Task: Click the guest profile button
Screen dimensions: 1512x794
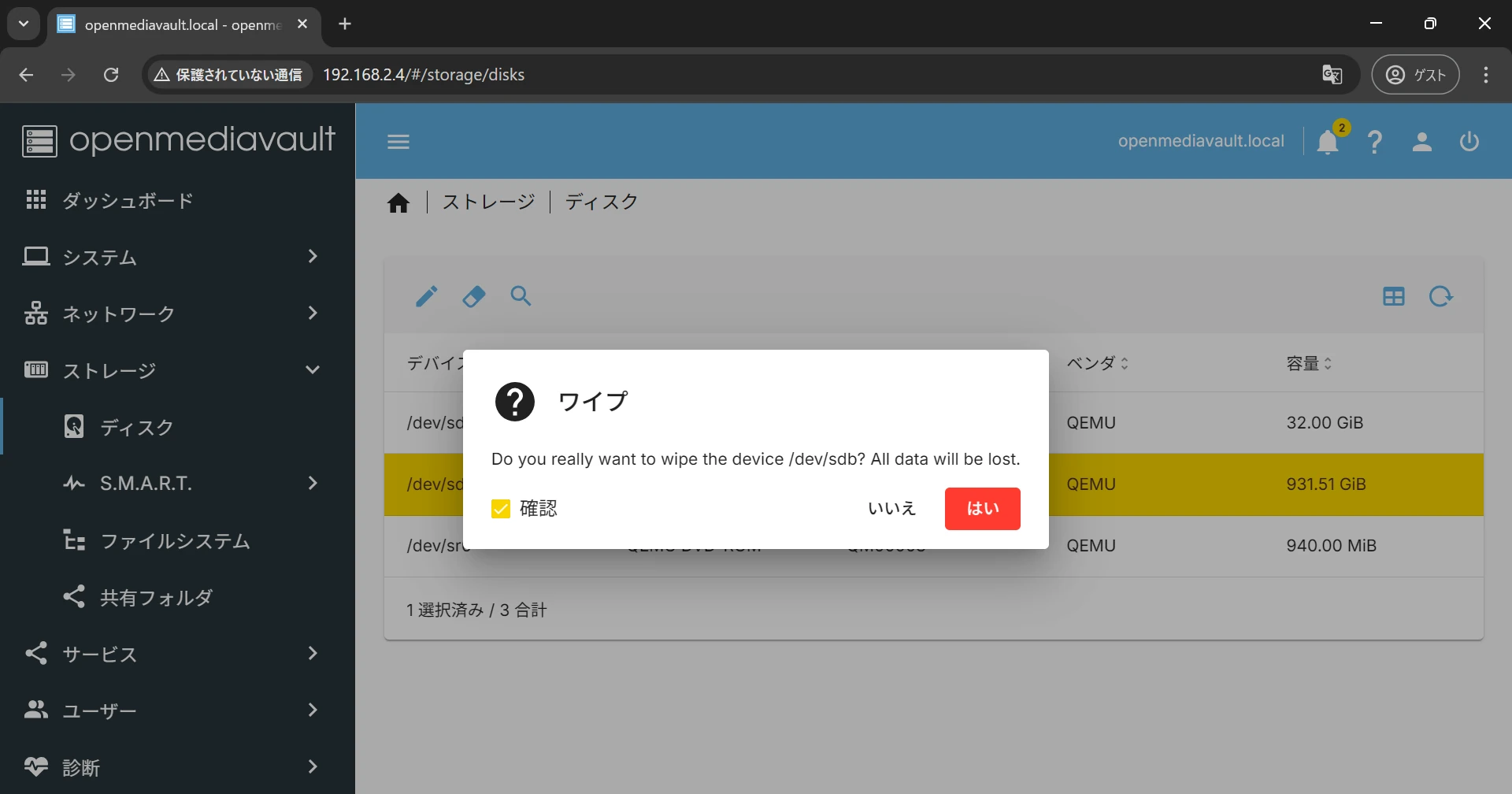Action: [1415, 75]
